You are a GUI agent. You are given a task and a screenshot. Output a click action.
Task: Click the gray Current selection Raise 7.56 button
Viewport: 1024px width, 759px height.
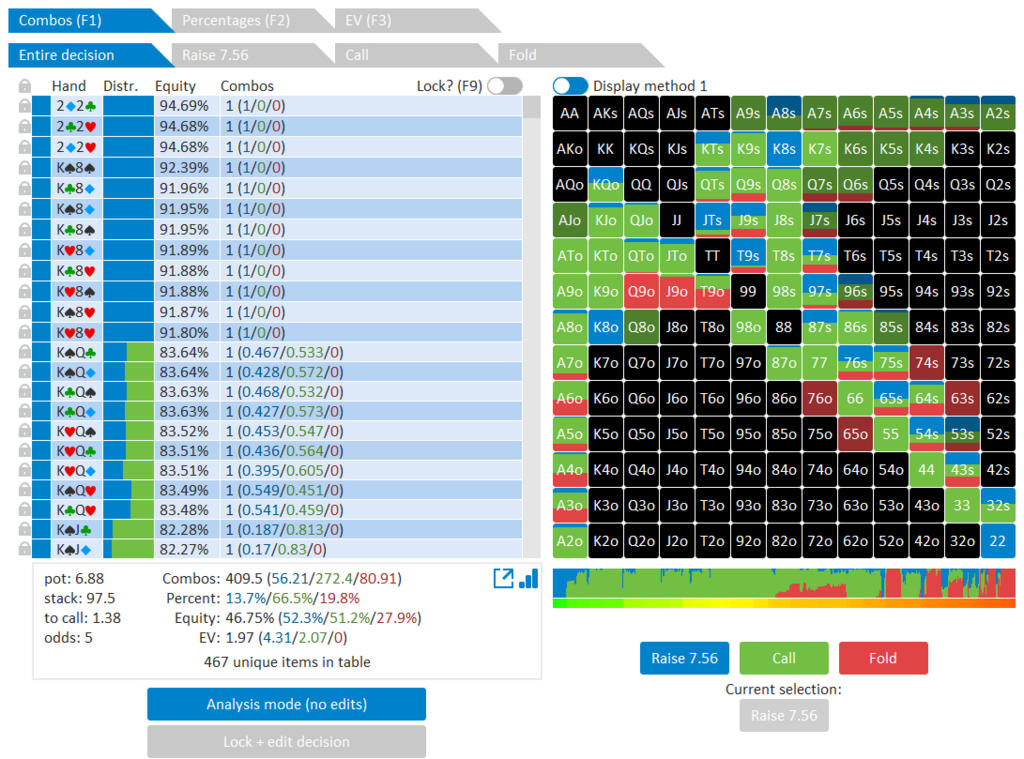[x=784, y=716]
